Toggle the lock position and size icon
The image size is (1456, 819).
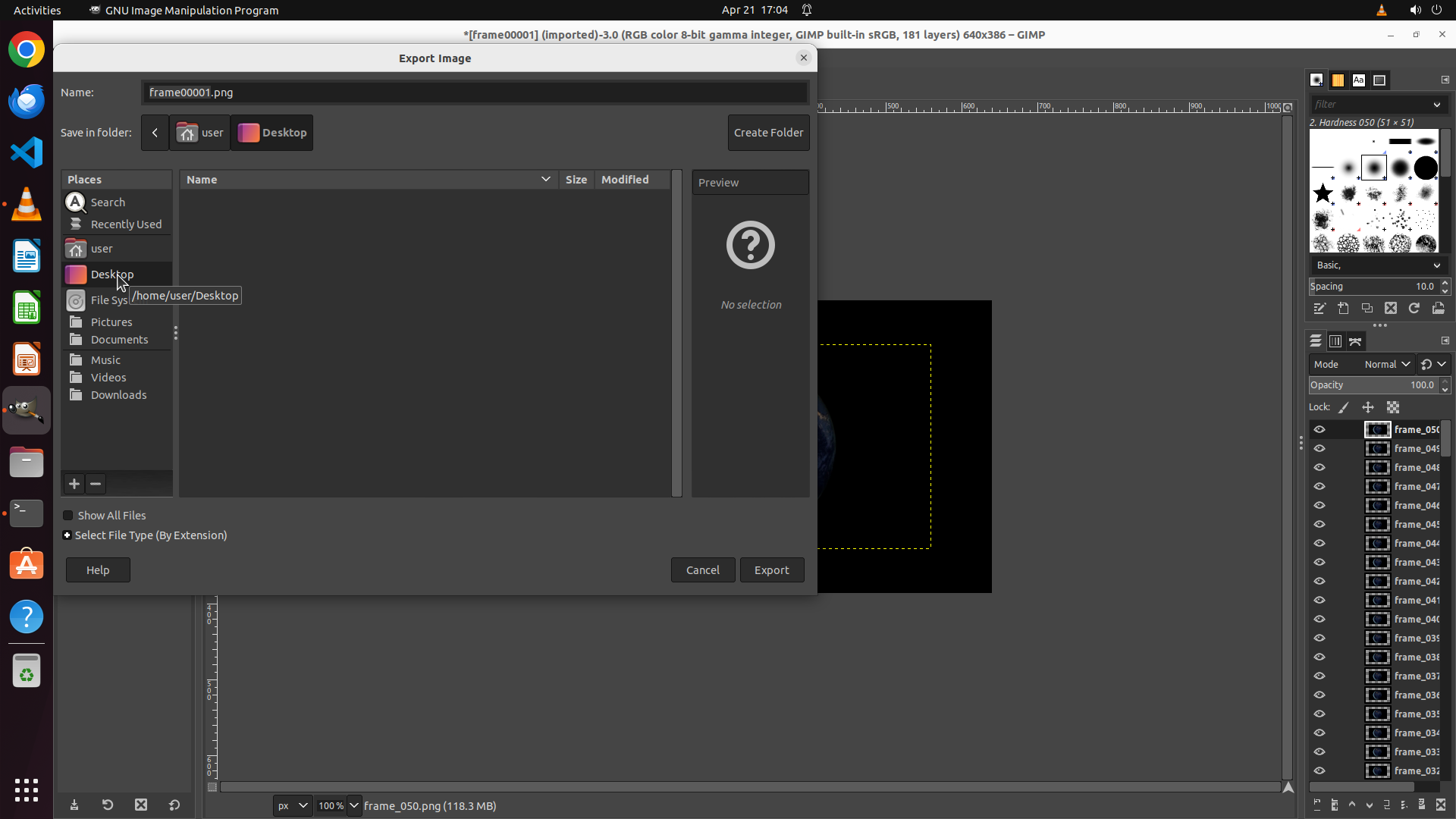click(1368, 407)
